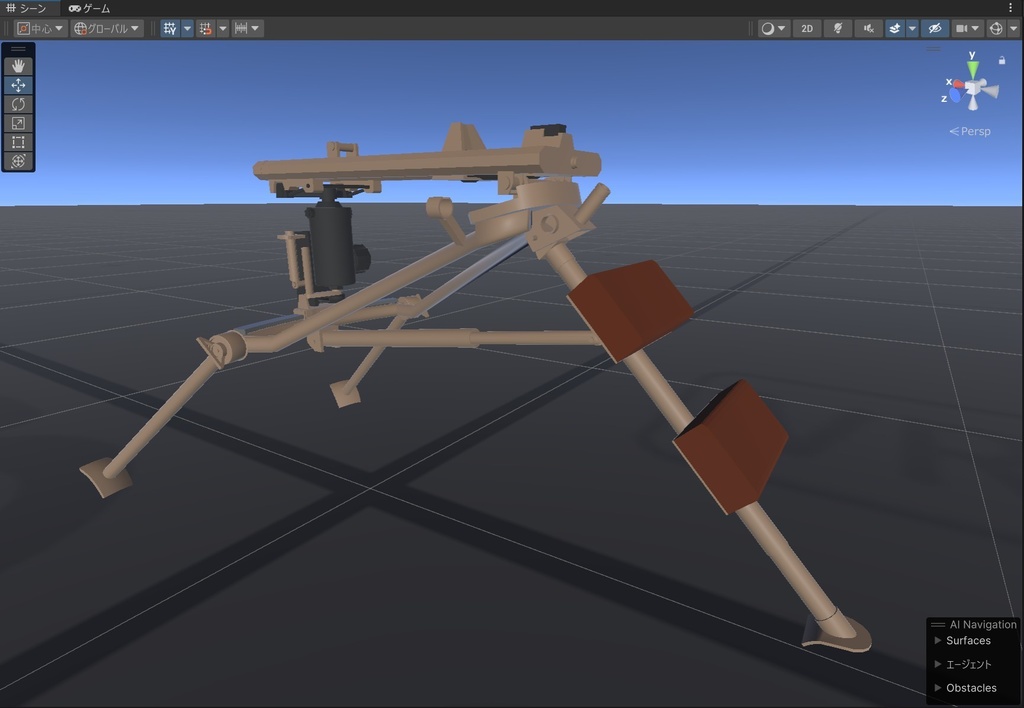The image size is (1024, 708).
Task: Select the Hand view tool
Action: (18, 66)
